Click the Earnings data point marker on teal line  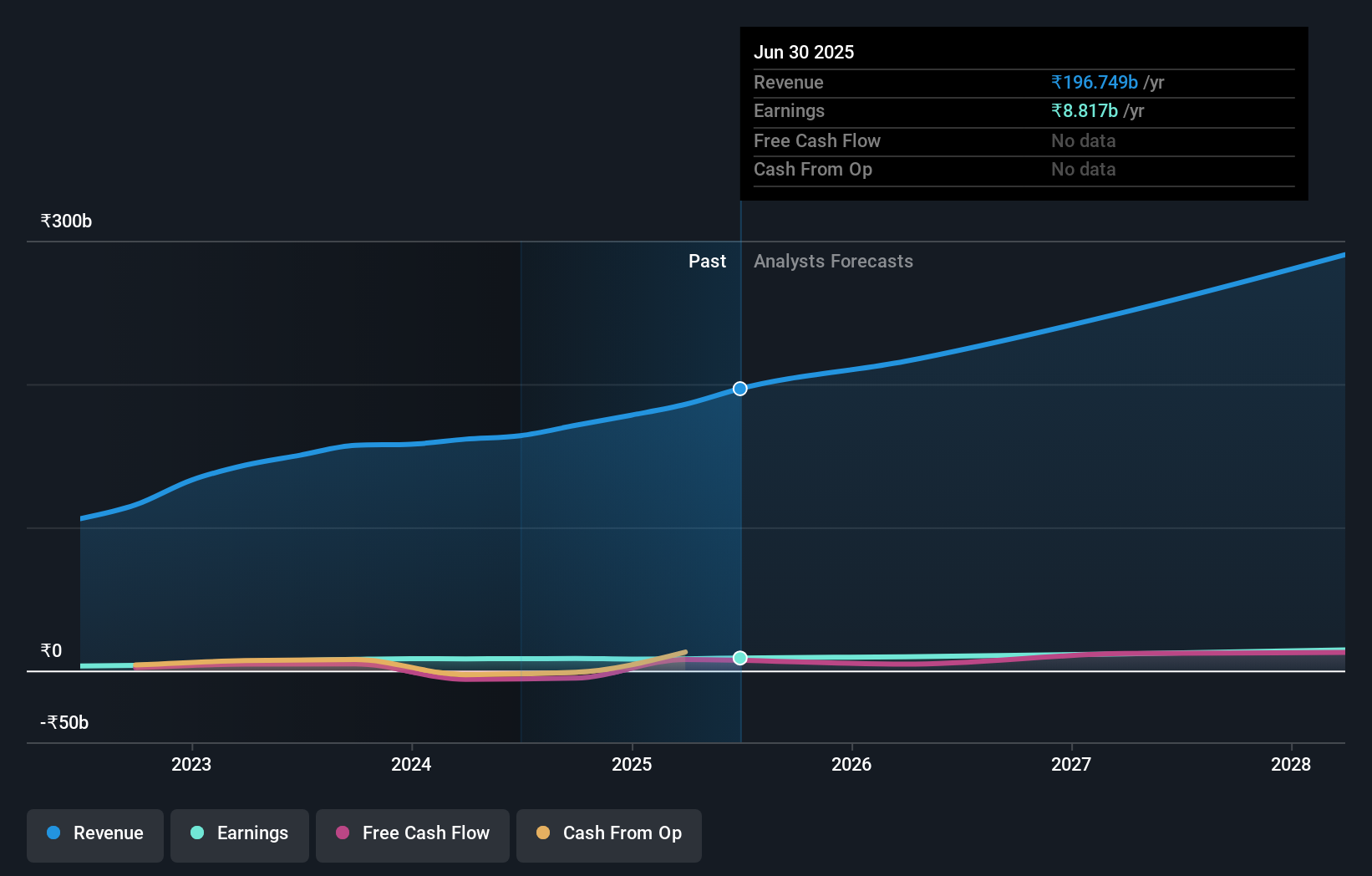(x=740, y=658)
